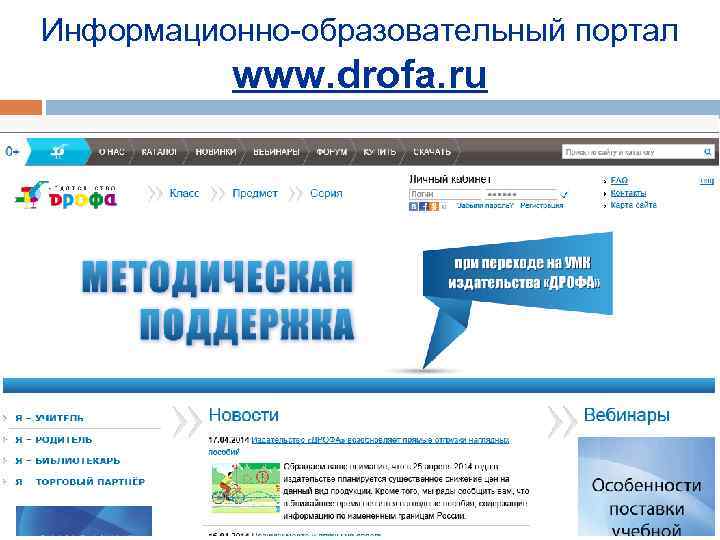Click the small link at far right of FAQ row
Screen dimensions: 720x540
pyautogui.click(x=707, y=181)
